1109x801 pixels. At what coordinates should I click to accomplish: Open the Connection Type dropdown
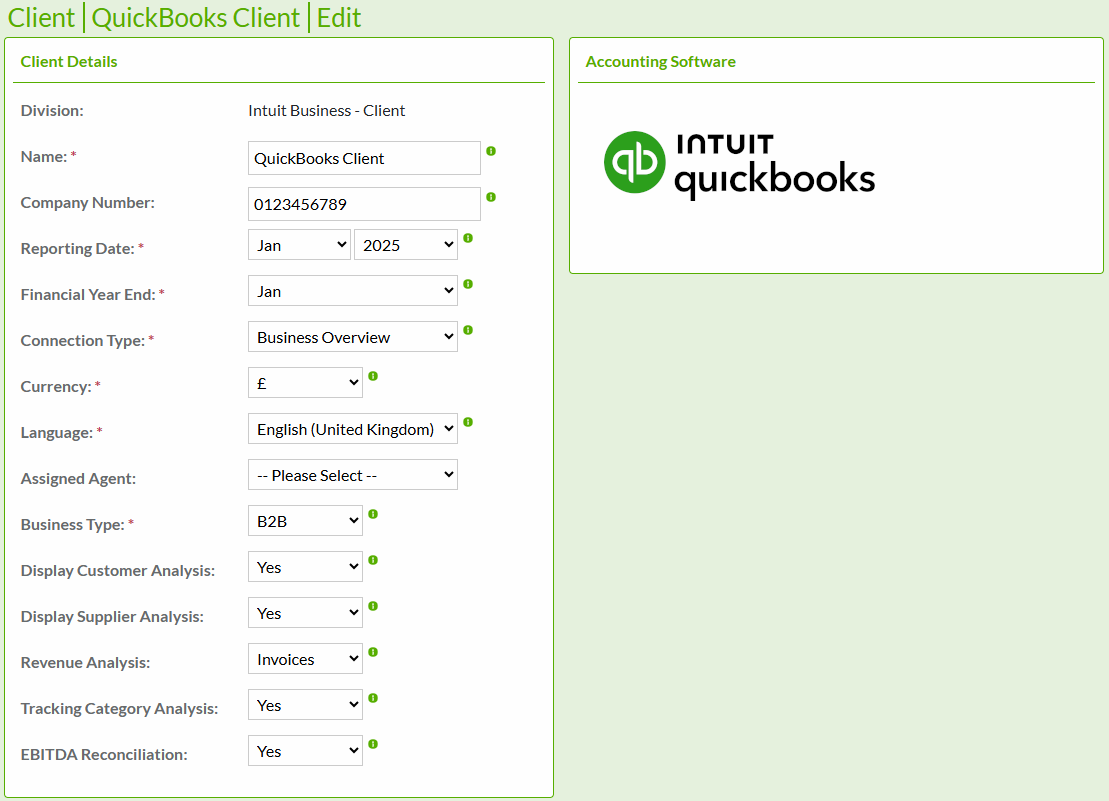pyautogui.click(x=352, y=336)
